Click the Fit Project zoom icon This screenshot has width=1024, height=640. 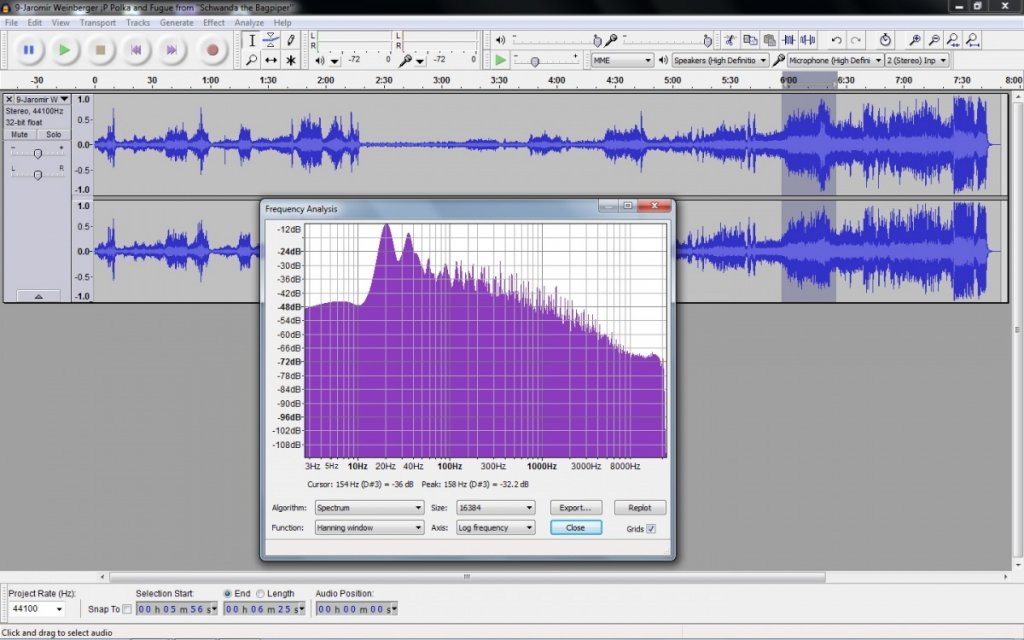click(972, 40)
